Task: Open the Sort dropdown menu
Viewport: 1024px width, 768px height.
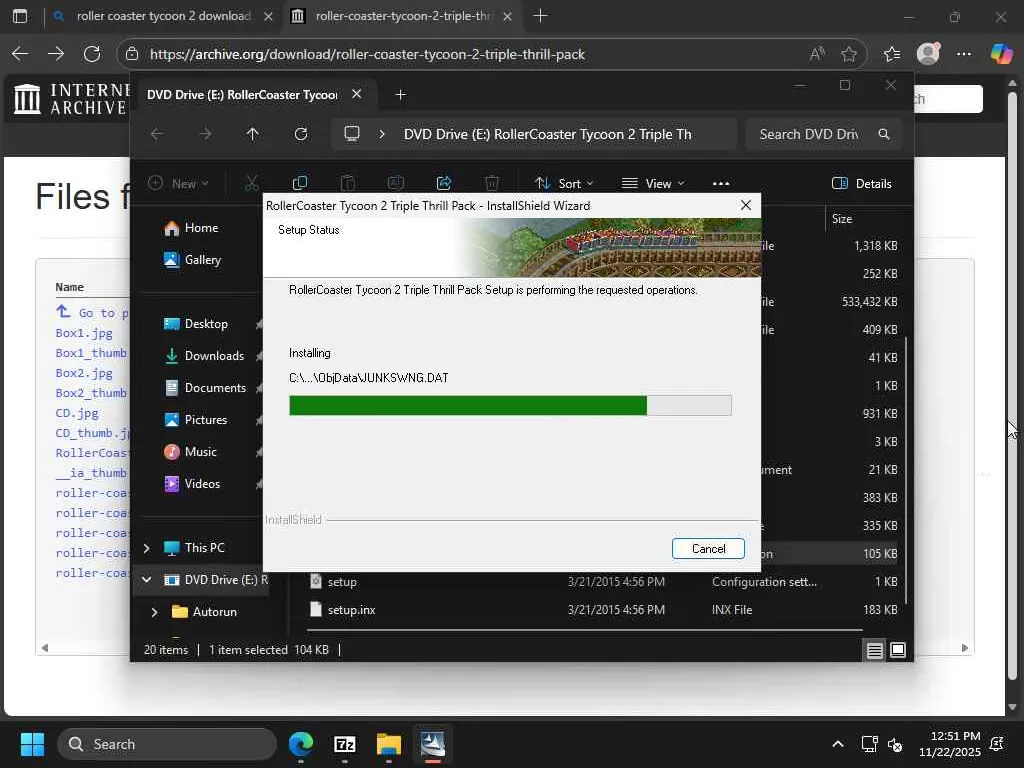Action: [x=564, y=184]
